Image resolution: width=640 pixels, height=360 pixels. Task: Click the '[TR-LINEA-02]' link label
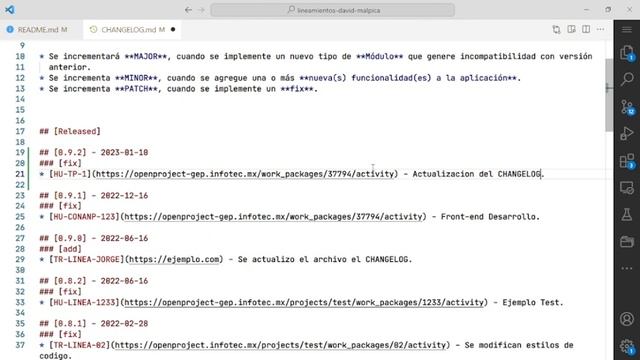click(x=80, y=345)
